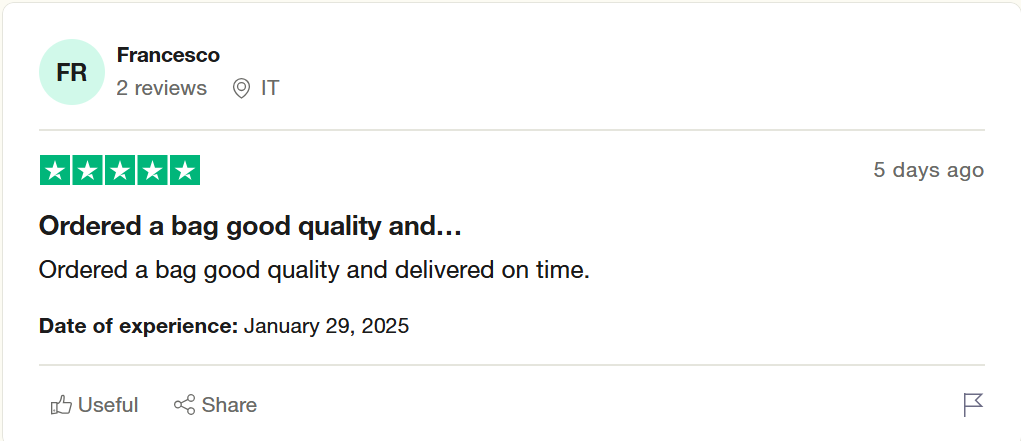Report the review with the flag icon
The width and height of the screenshot is (1021, 441).
(973, 405)
